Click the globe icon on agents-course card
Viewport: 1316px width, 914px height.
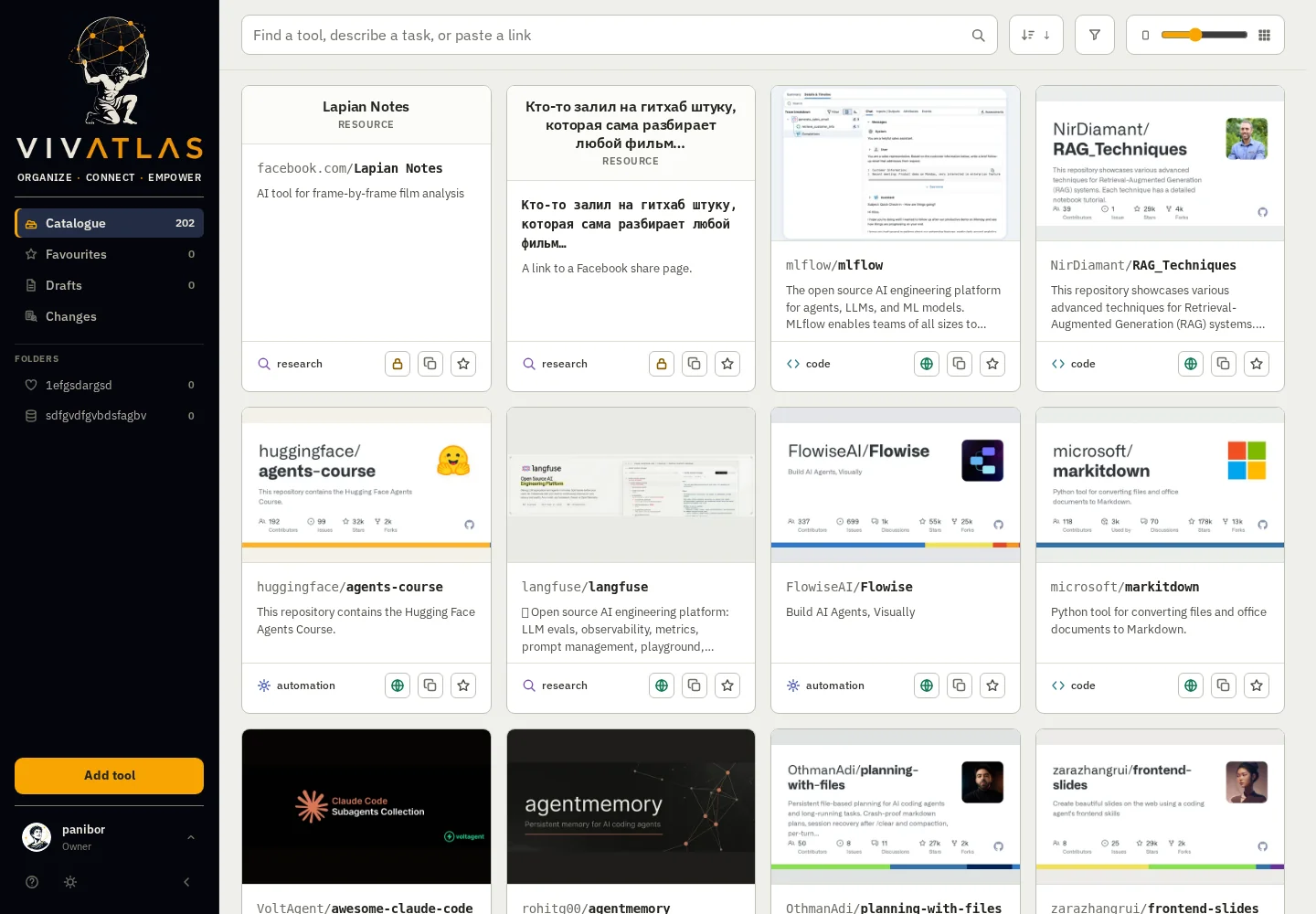398,685
